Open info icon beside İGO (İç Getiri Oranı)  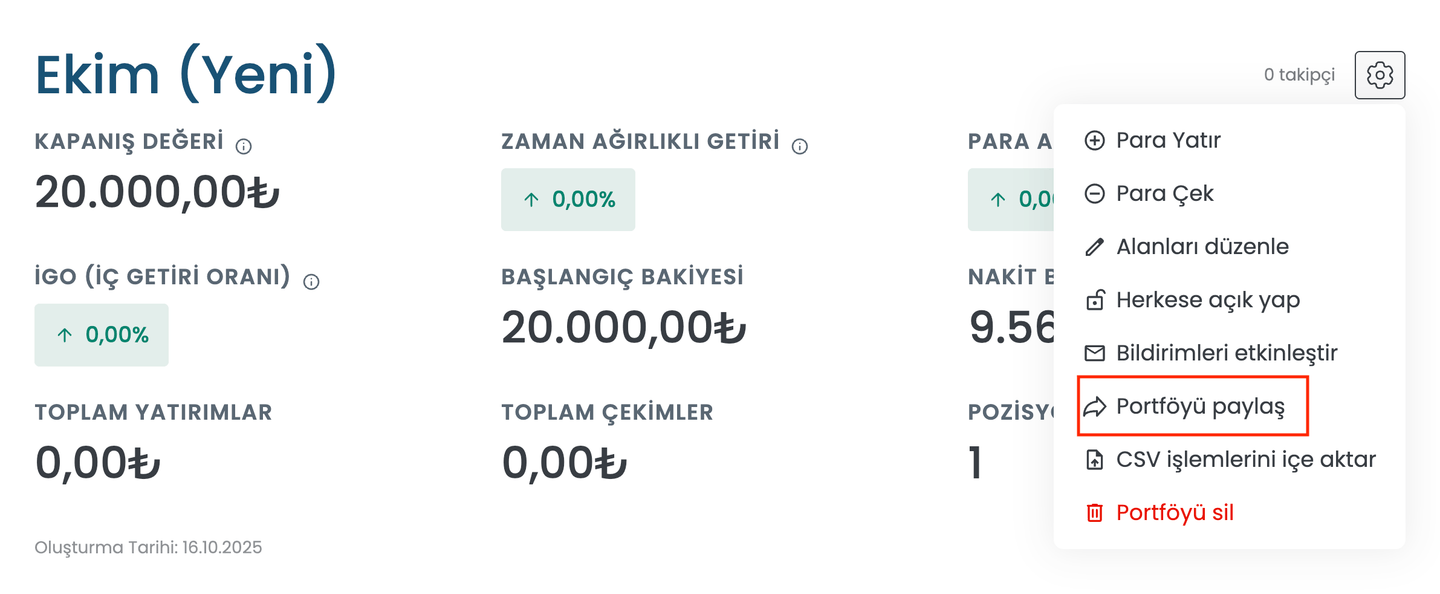311,282
